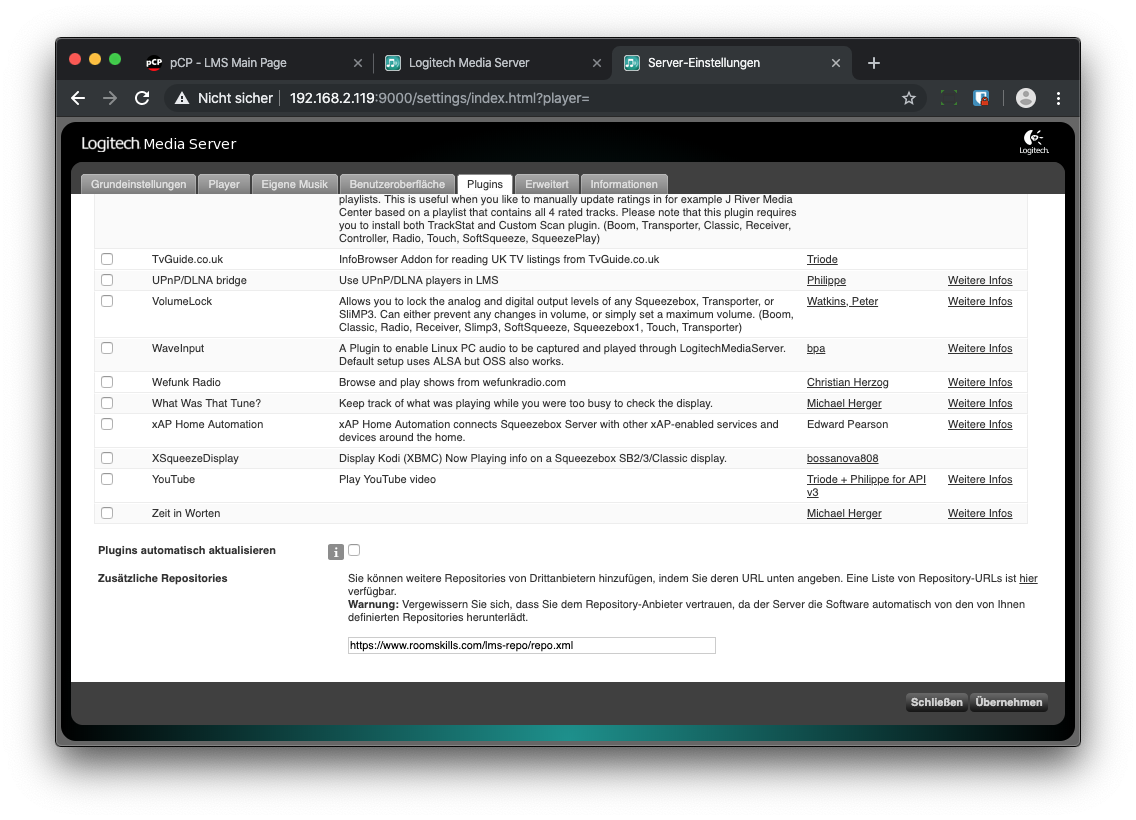Screen dimensions: 1136x820
Task: Close the pCP - LMS Main Page tab
Action: (x=358, y=63)
